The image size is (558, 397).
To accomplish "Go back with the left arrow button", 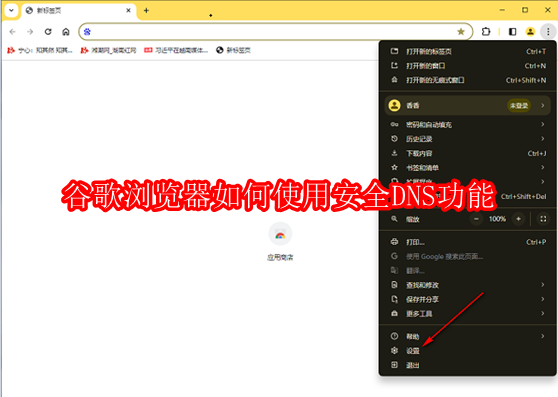I will pyautogui.click(x=12, y=32).
